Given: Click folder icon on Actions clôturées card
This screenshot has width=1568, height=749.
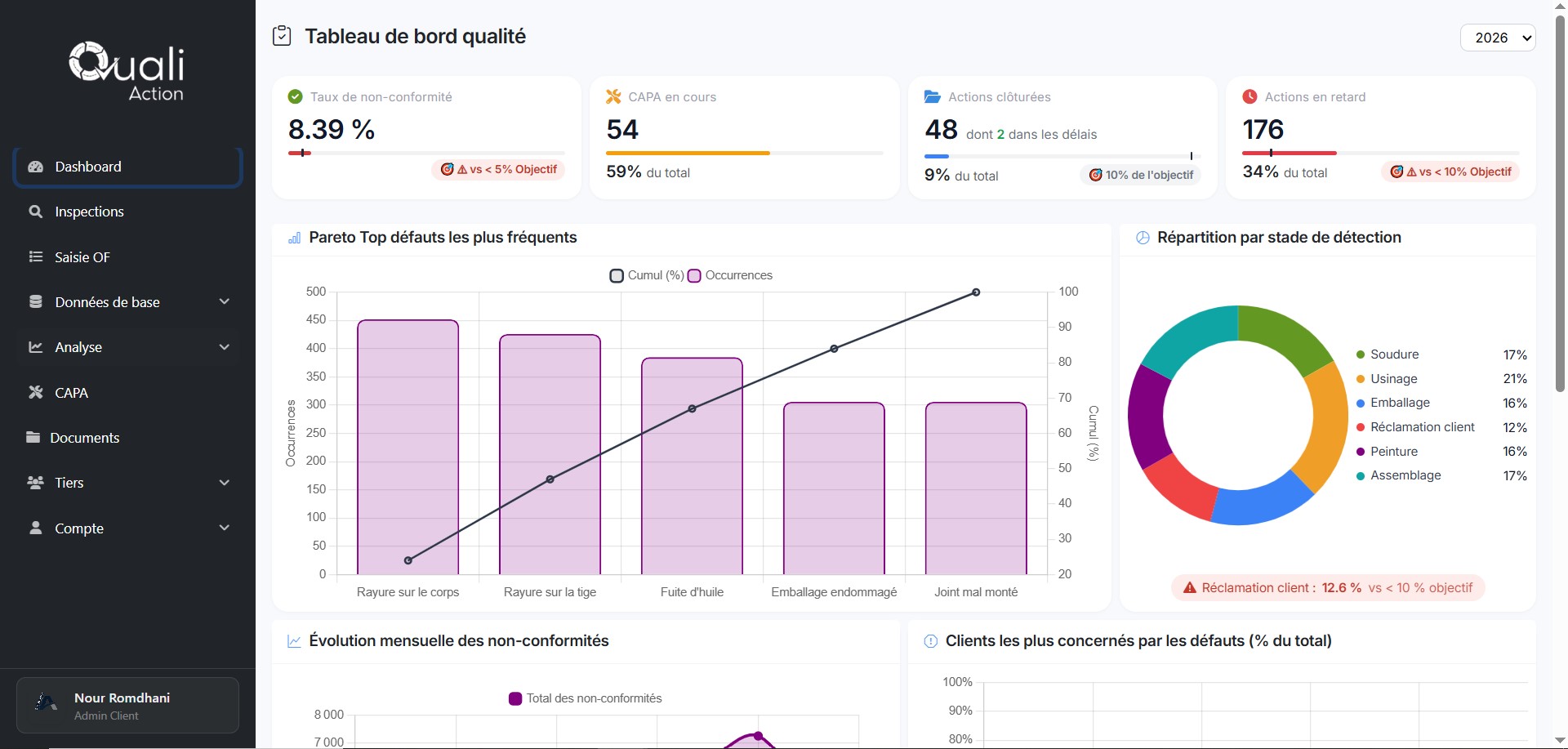Looking at the screenshot, I should tap(932, 96).
